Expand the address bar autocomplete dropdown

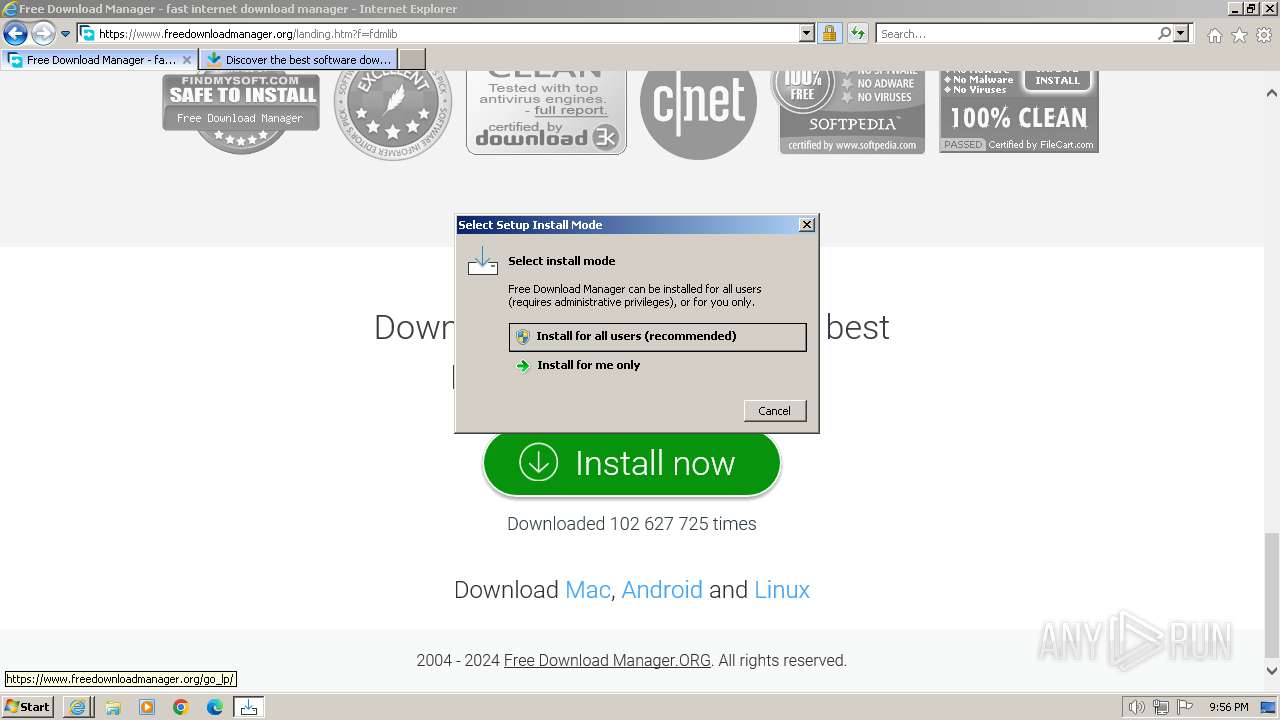807,34
